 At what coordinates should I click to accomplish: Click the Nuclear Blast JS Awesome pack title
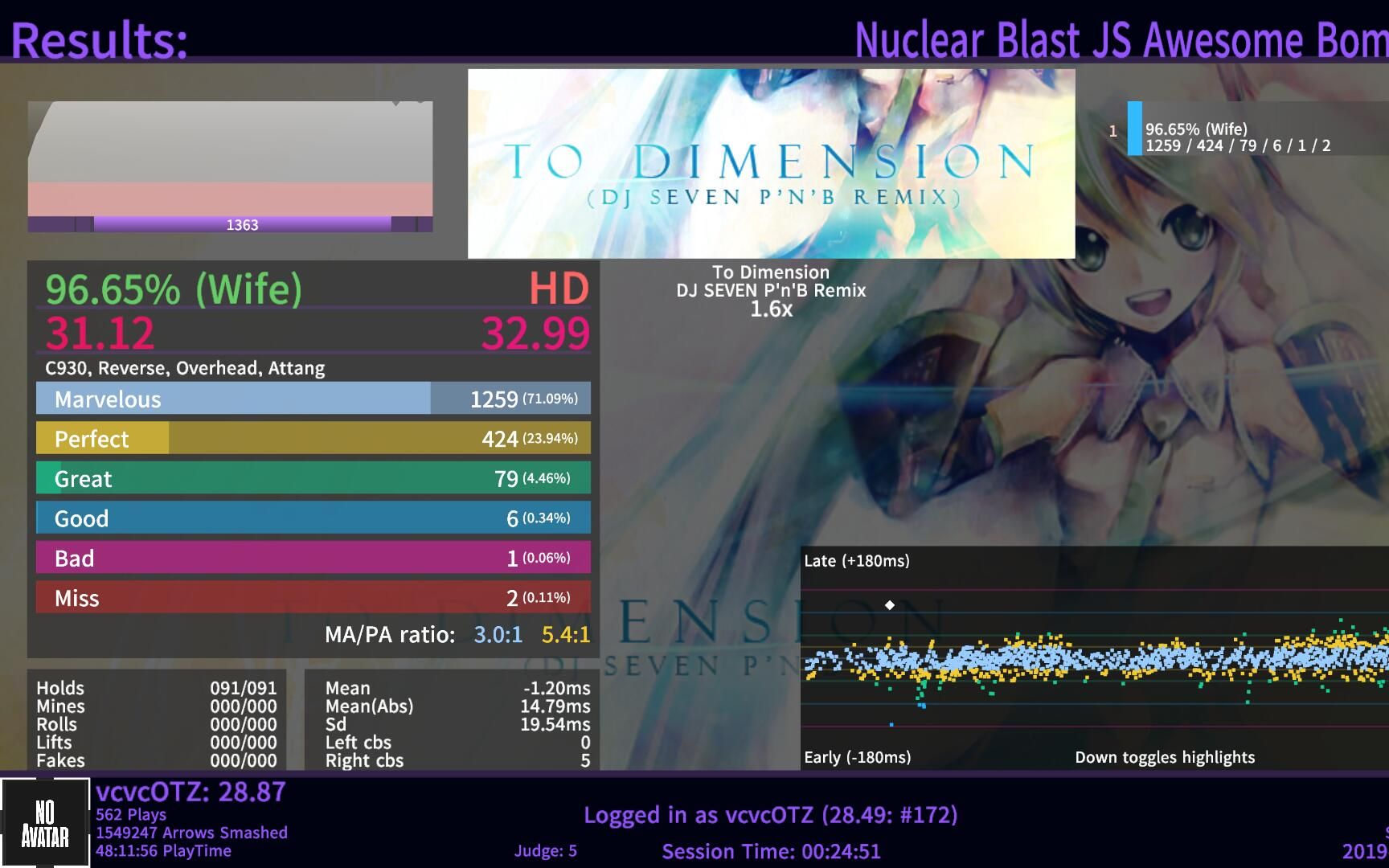coord(1121,39)
